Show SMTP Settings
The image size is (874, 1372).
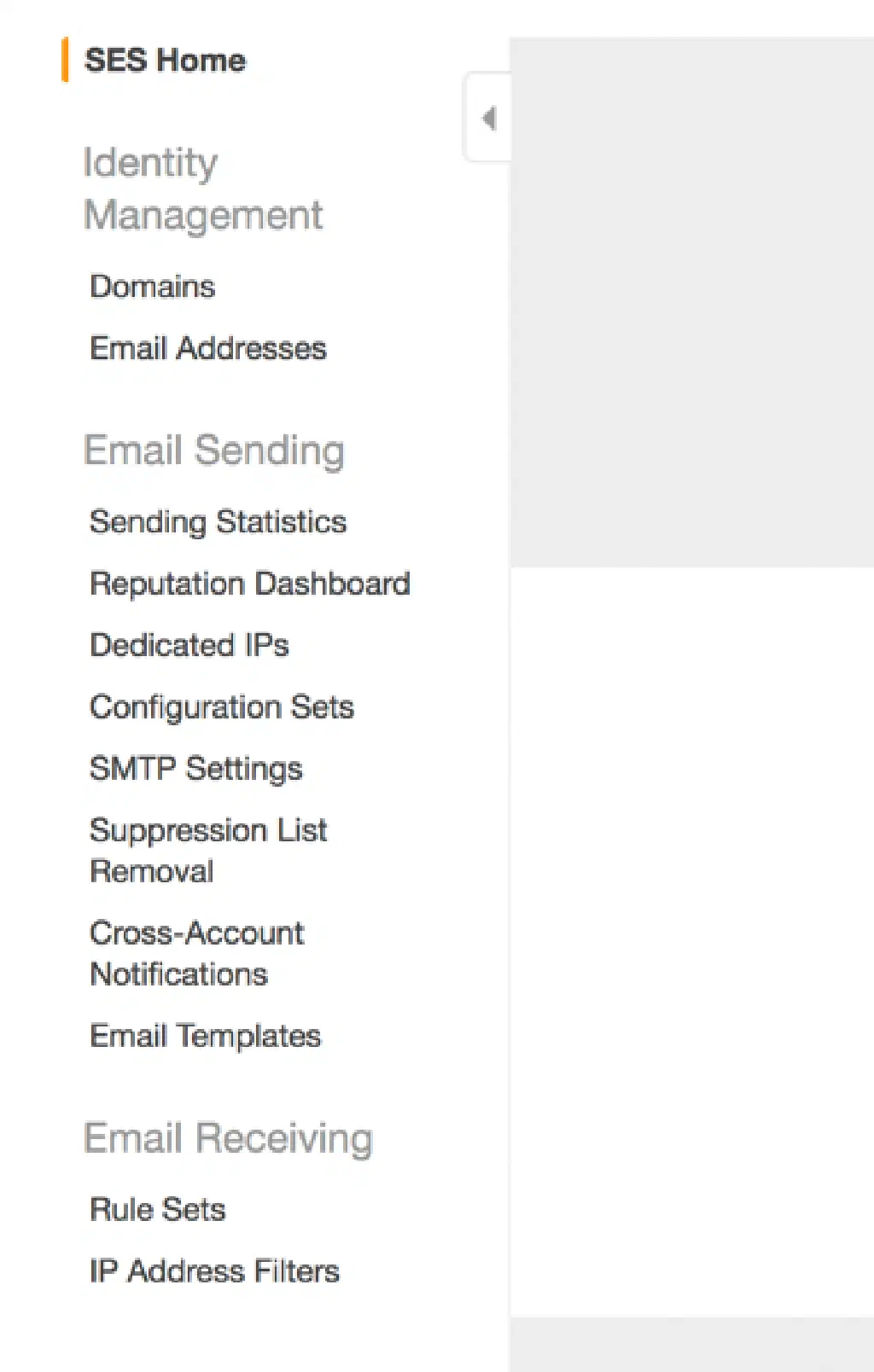tap(195, 768)
